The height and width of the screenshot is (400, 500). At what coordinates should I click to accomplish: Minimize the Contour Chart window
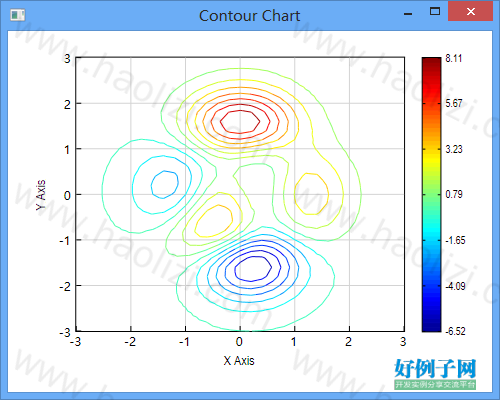pyautogui.click(x=408, y=13)
